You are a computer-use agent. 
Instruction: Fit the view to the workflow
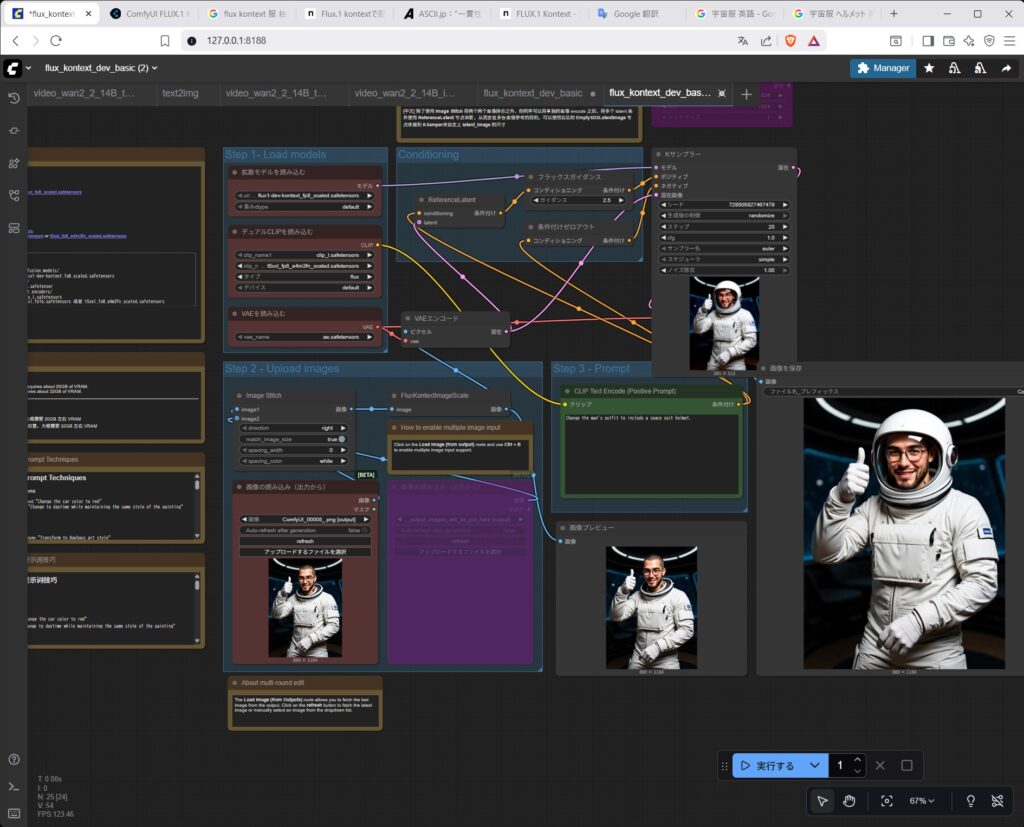coord(886,801)
